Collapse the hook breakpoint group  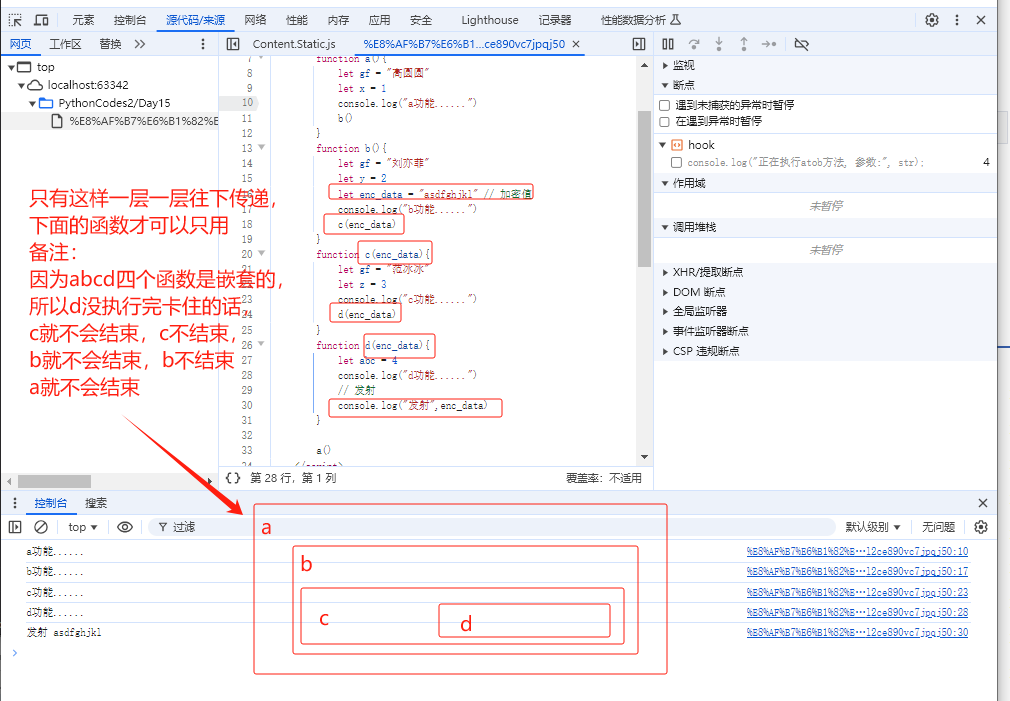click(x=662, y=145)
